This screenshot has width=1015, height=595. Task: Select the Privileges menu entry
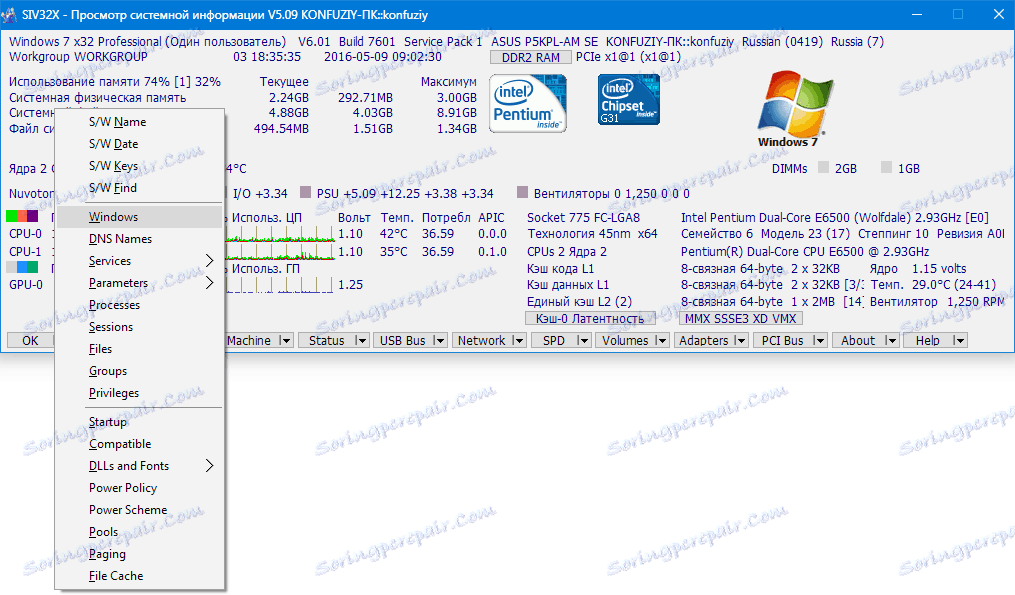(x=140, y=393)
